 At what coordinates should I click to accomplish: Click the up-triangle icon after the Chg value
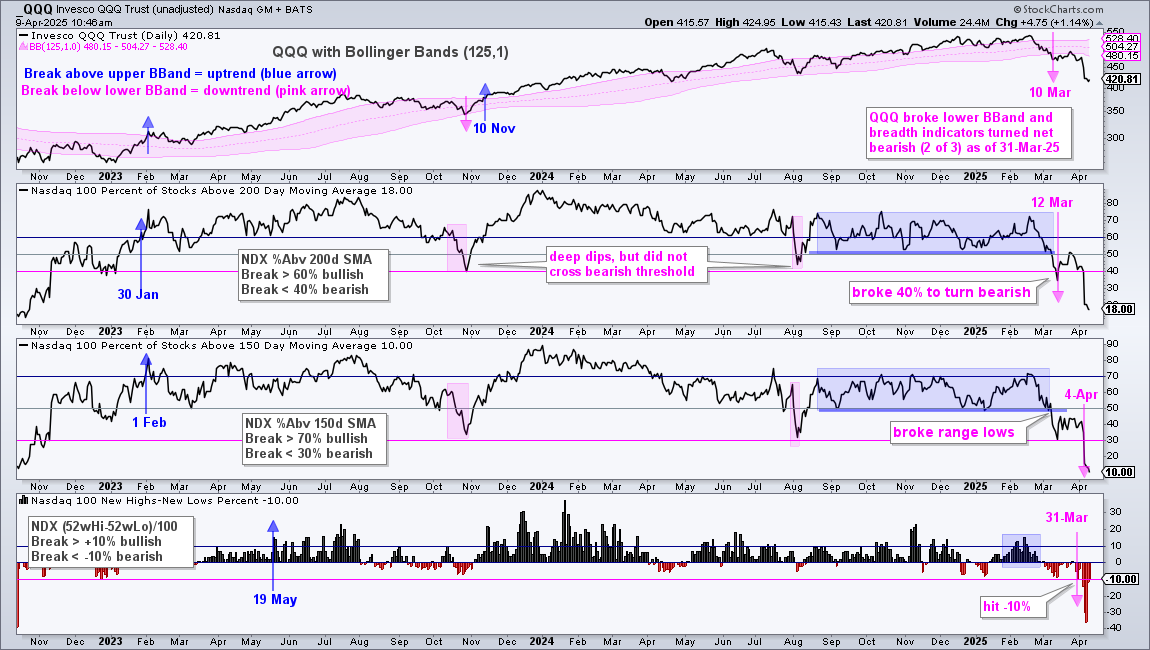point(1099,23)
